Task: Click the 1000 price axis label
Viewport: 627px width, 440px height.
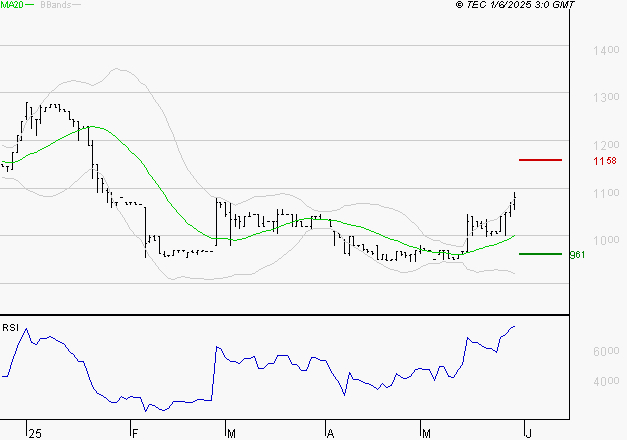Action: click(x=603, y=240)
